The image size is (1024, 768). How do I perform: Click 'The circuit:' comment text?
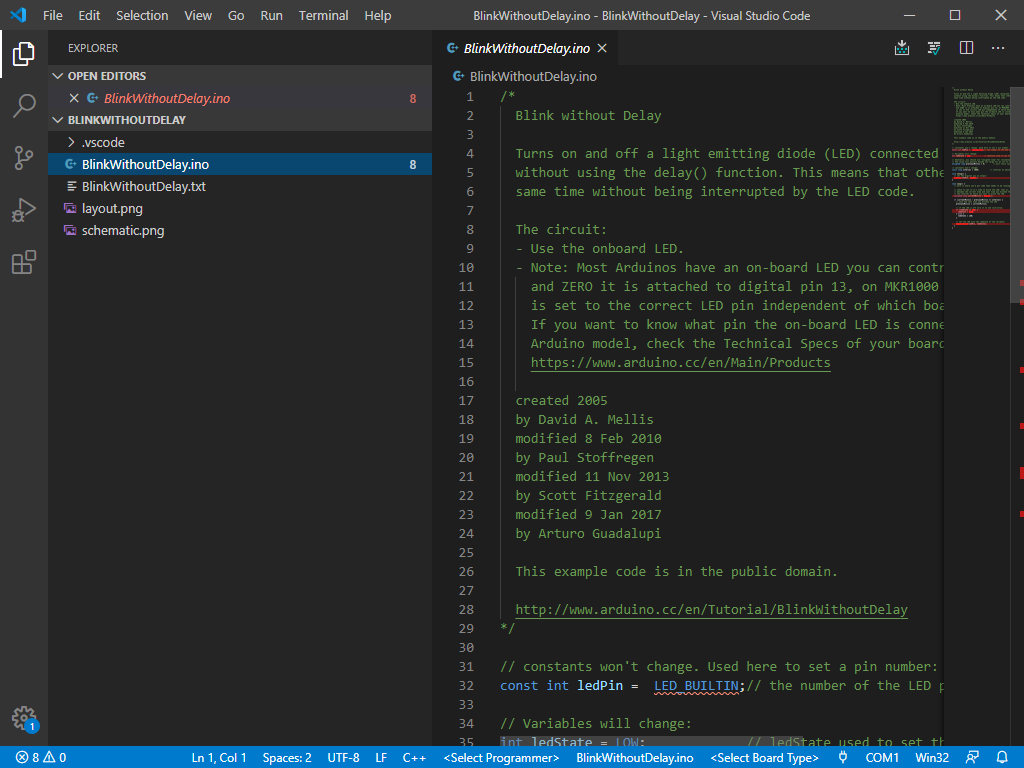tap(561, 230)
